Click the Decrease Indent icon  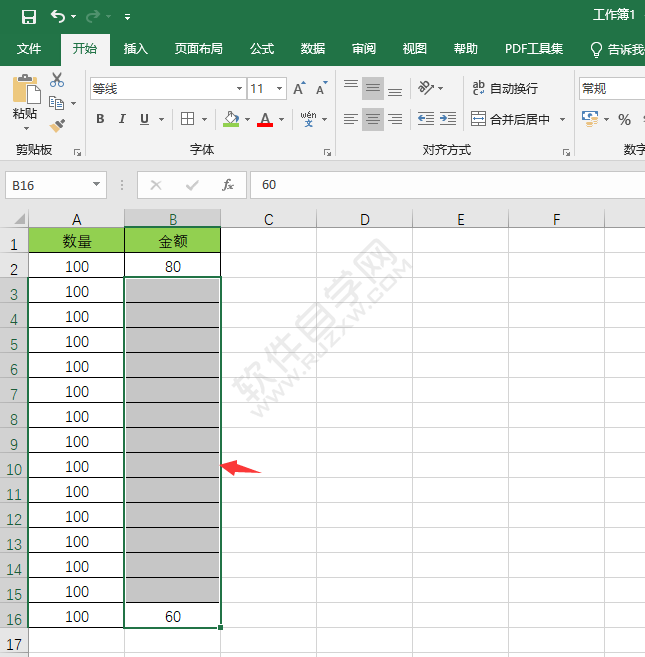click(426, 119)
